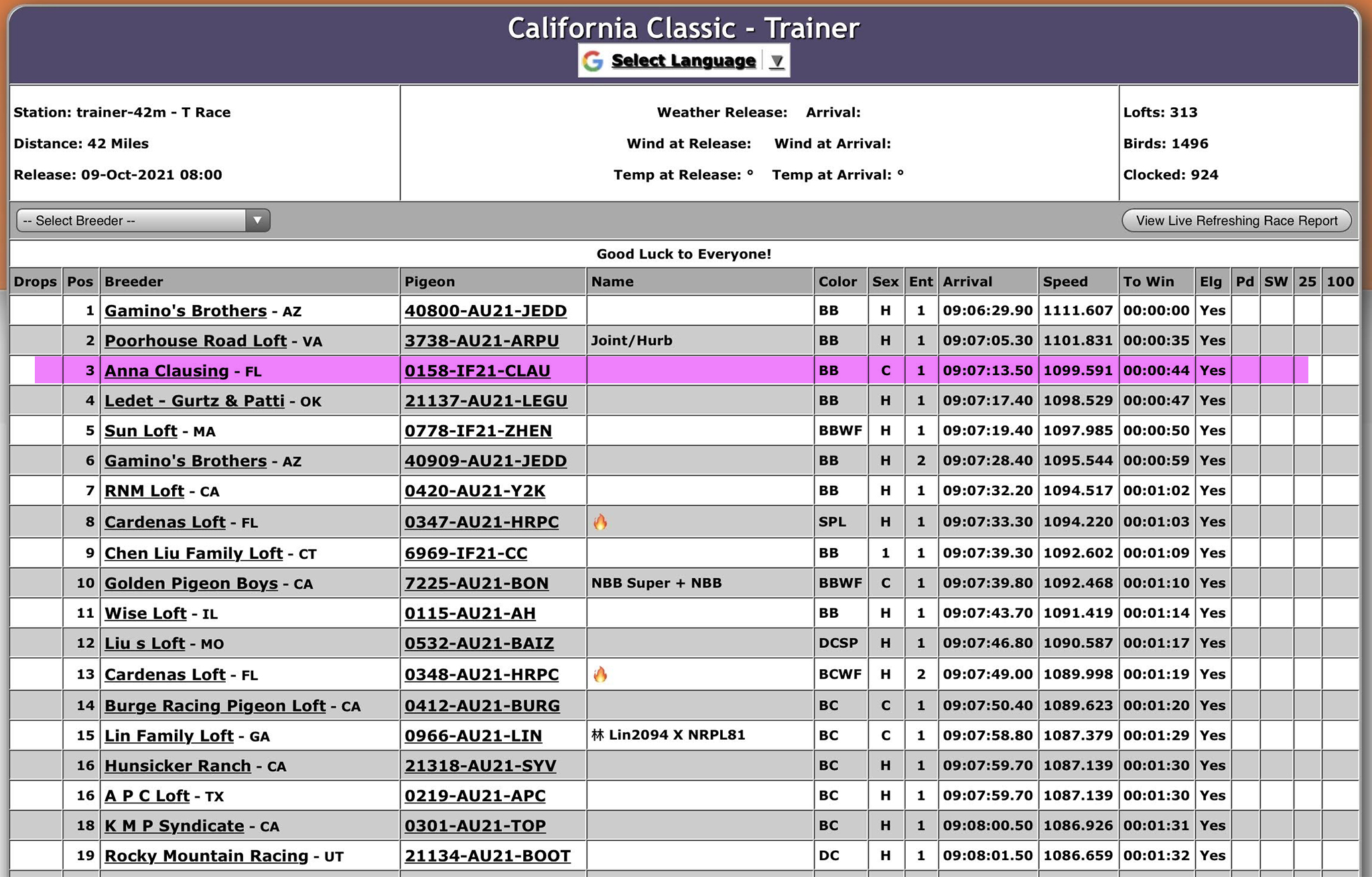Image resolution: width=1372 pixels, height=877 pixels.
Task: Click the Speed column header
Action: 1065,281
